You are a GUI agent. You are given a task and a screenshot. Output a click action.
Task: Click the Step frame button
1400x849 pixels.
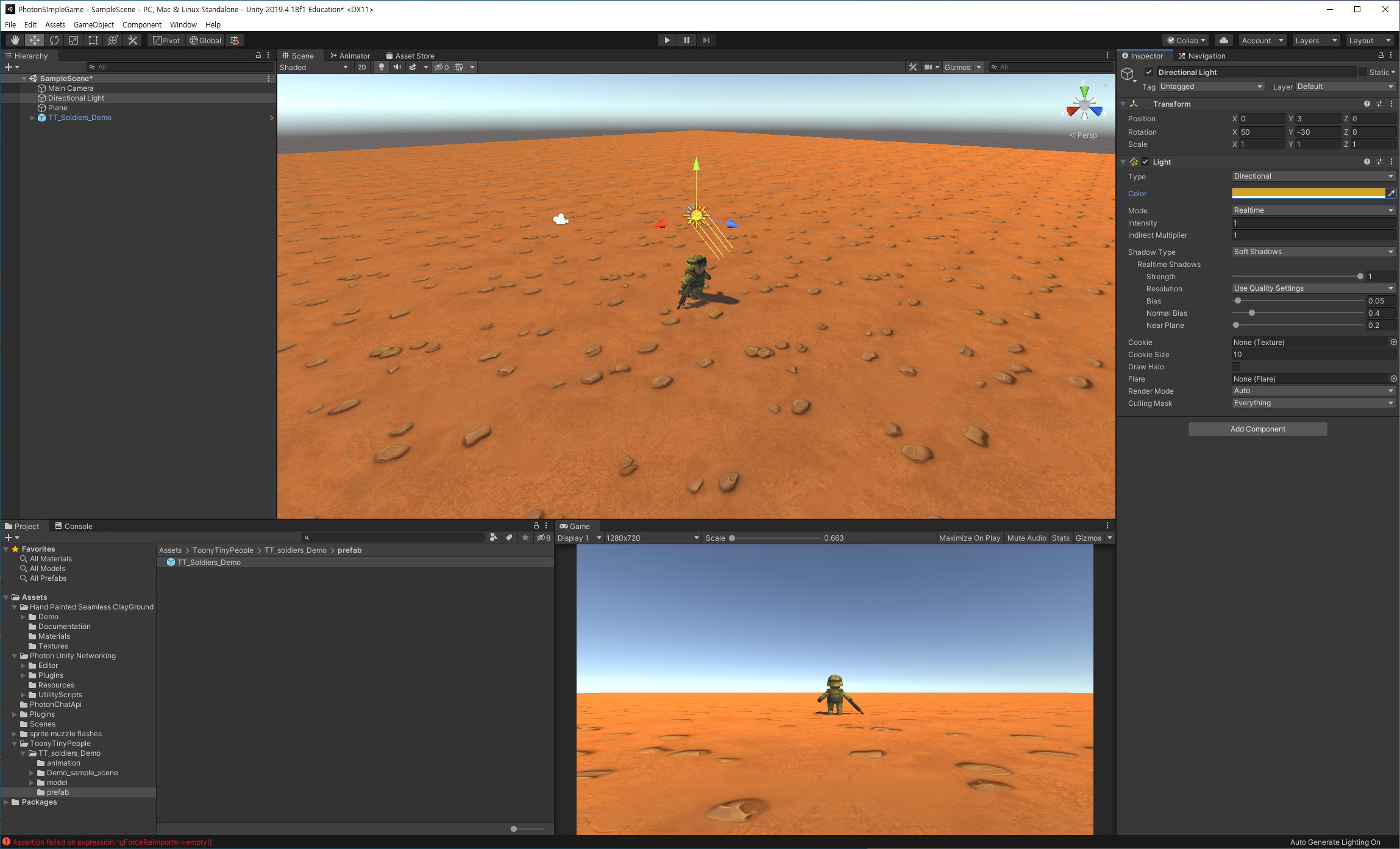coord(706,40)
